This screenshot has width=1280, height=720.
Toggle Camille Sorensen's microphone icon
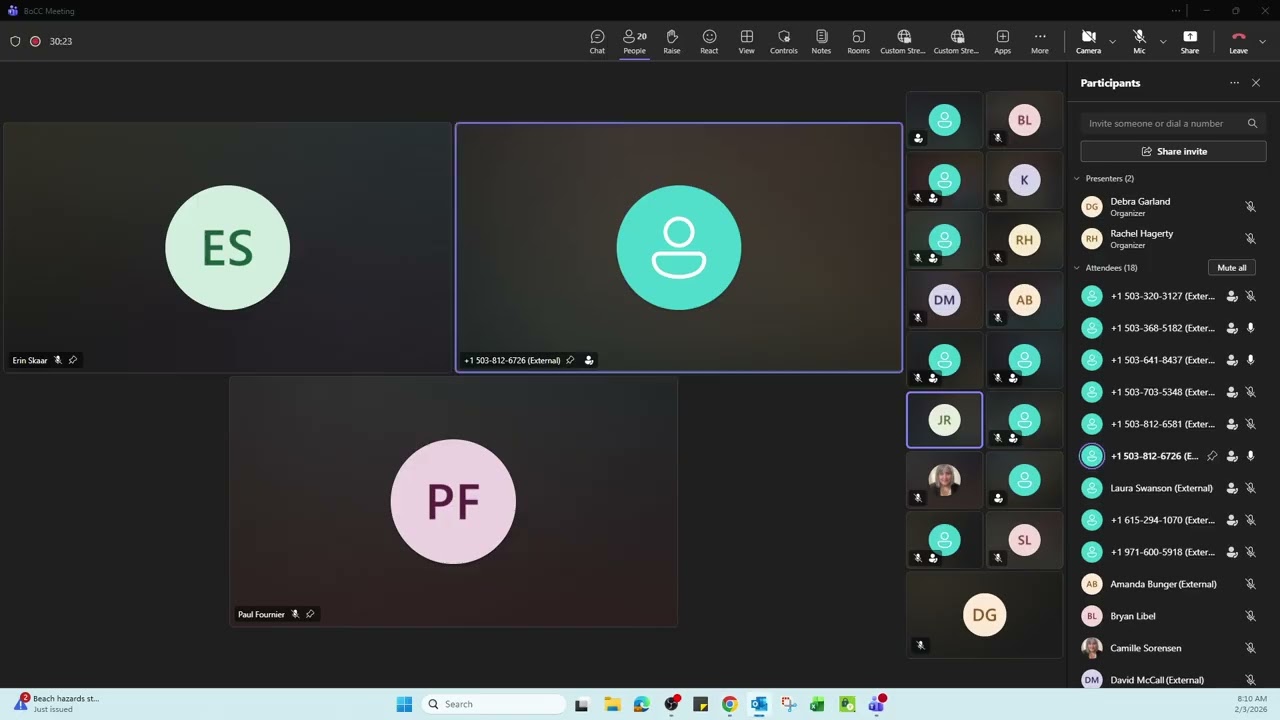pos(1250,648)
